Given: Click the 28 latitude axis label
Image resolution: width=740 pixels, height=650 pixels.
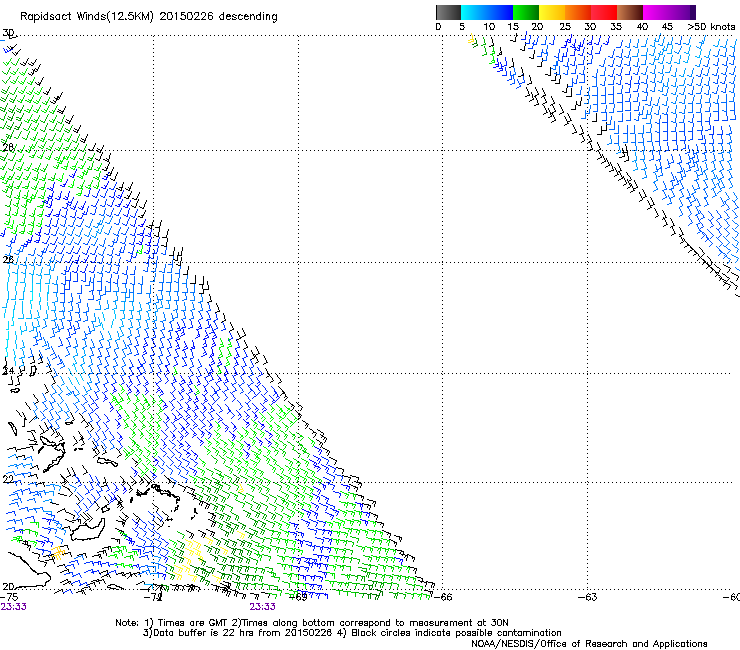Looking at the screenshot, I should click(x=8, y=148).
